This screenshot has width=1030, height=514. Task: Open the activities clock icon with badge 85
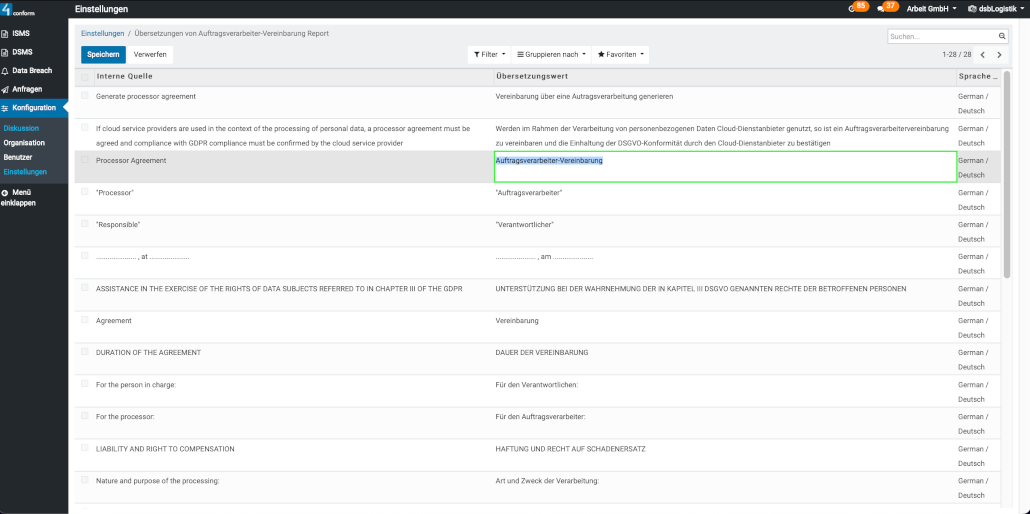(853, 8)
